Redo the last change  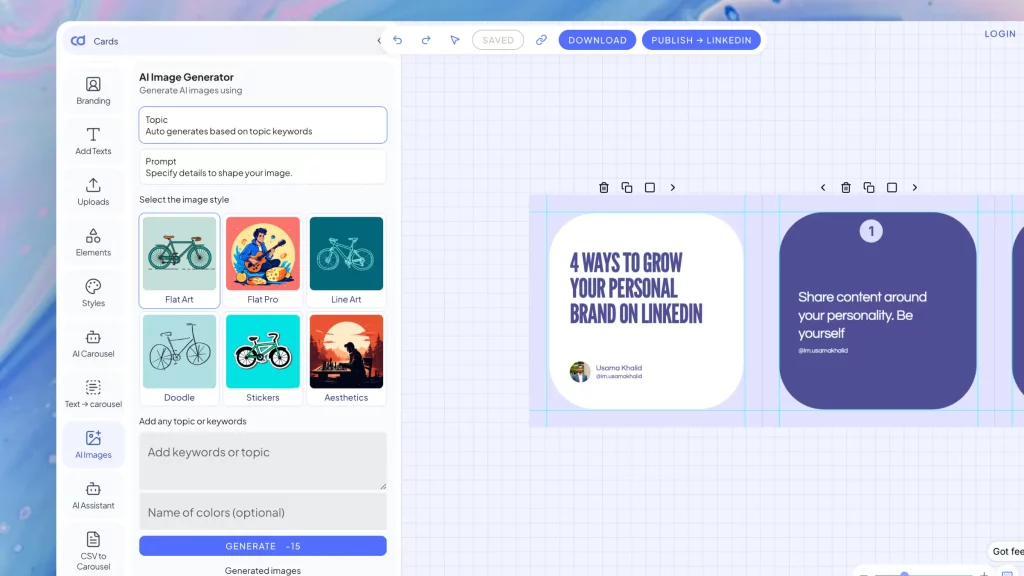point(425,39)
